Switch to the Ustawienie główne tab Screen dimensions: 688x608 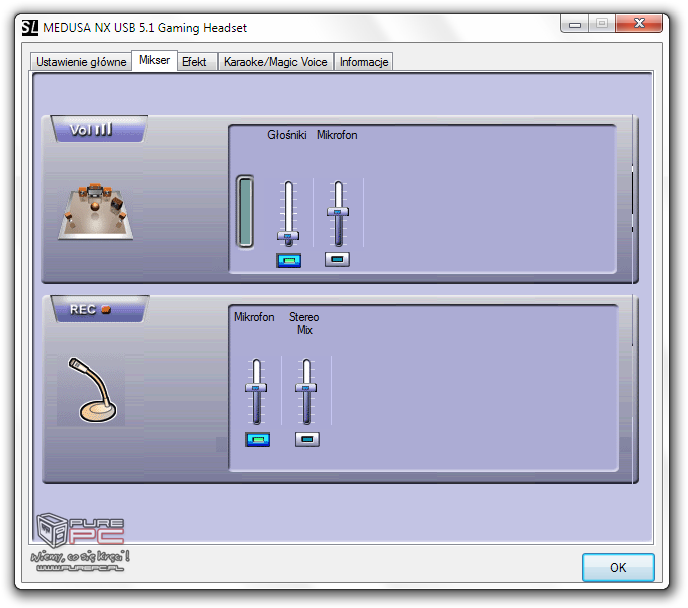pyautogui.click(x=81, y=62)
